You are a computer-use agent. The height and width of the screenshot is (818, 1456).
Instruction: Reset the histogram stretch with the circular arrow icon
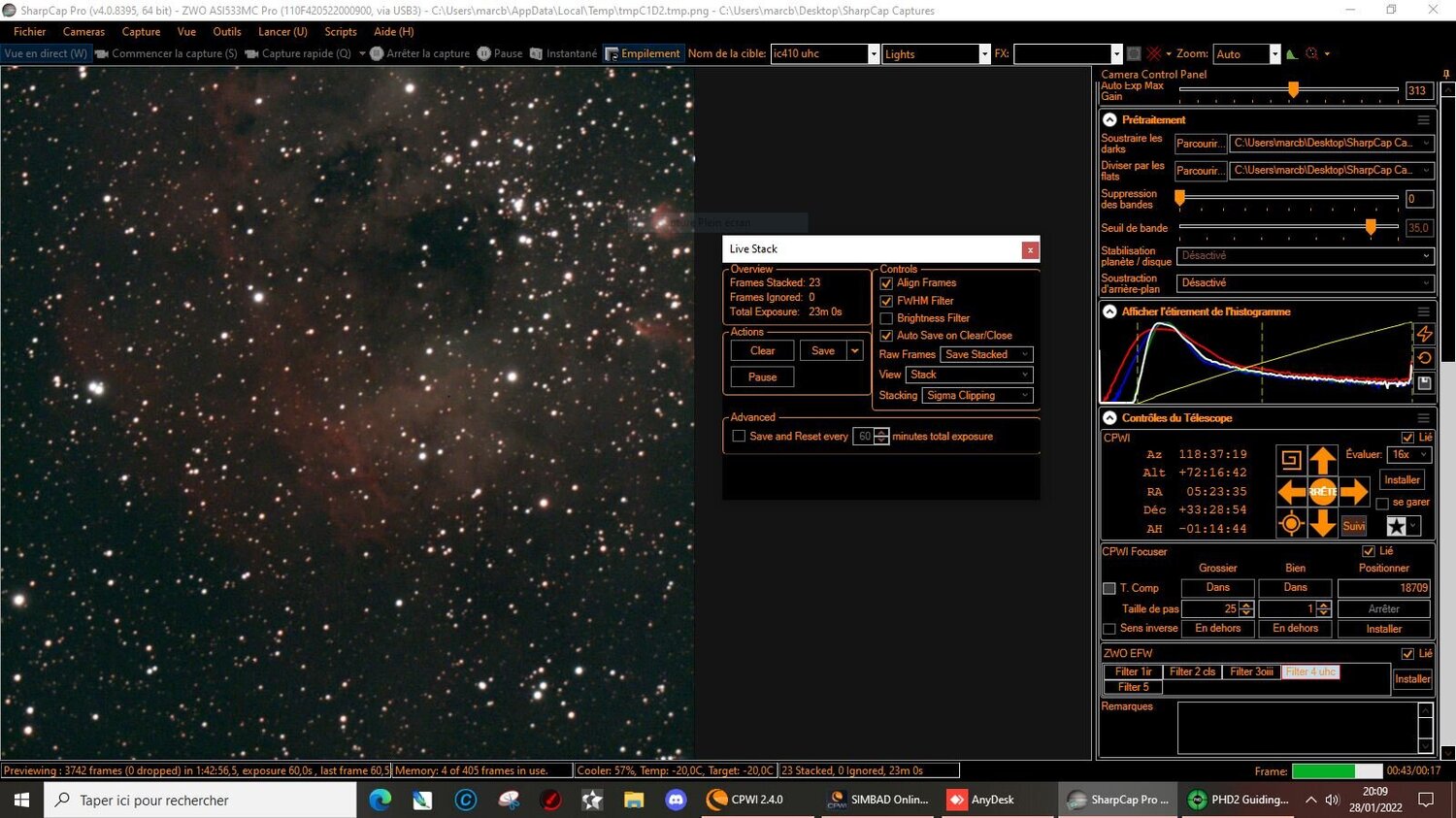pyautogui.click(x=1424, y=357)
